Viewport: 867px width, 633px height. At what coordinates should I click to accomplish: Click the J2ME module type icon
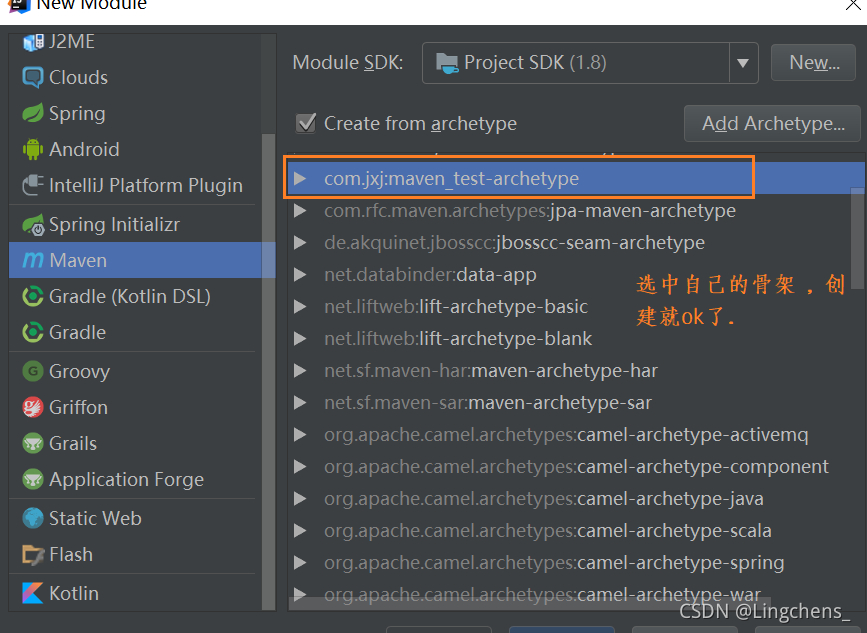(x=33, y=42)
